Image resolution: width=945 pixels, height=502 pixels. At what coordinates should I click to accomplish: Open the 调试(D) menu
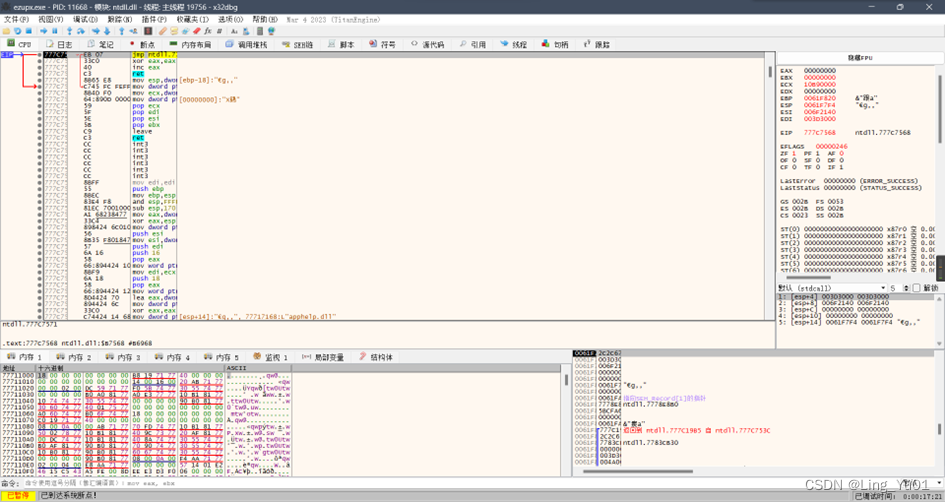click(x=86, y=19)
